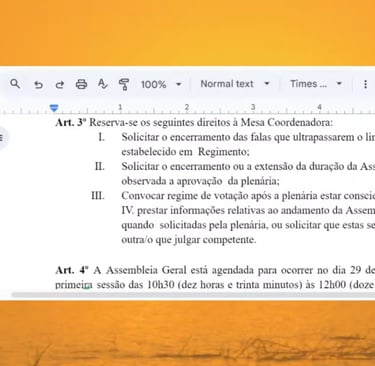Click the horizontal scrollbar at document bottom
This screenshot has height=366, width=375.
(x=193, y=295)
